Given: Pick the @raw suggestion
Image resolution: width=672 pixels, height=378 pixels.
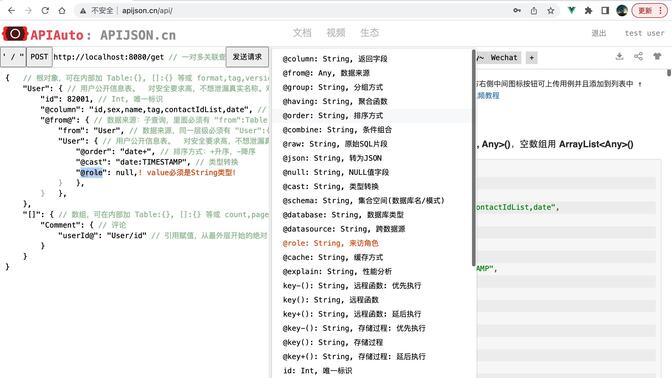Looking at the screenshot, I should click(x=371, y=144).
